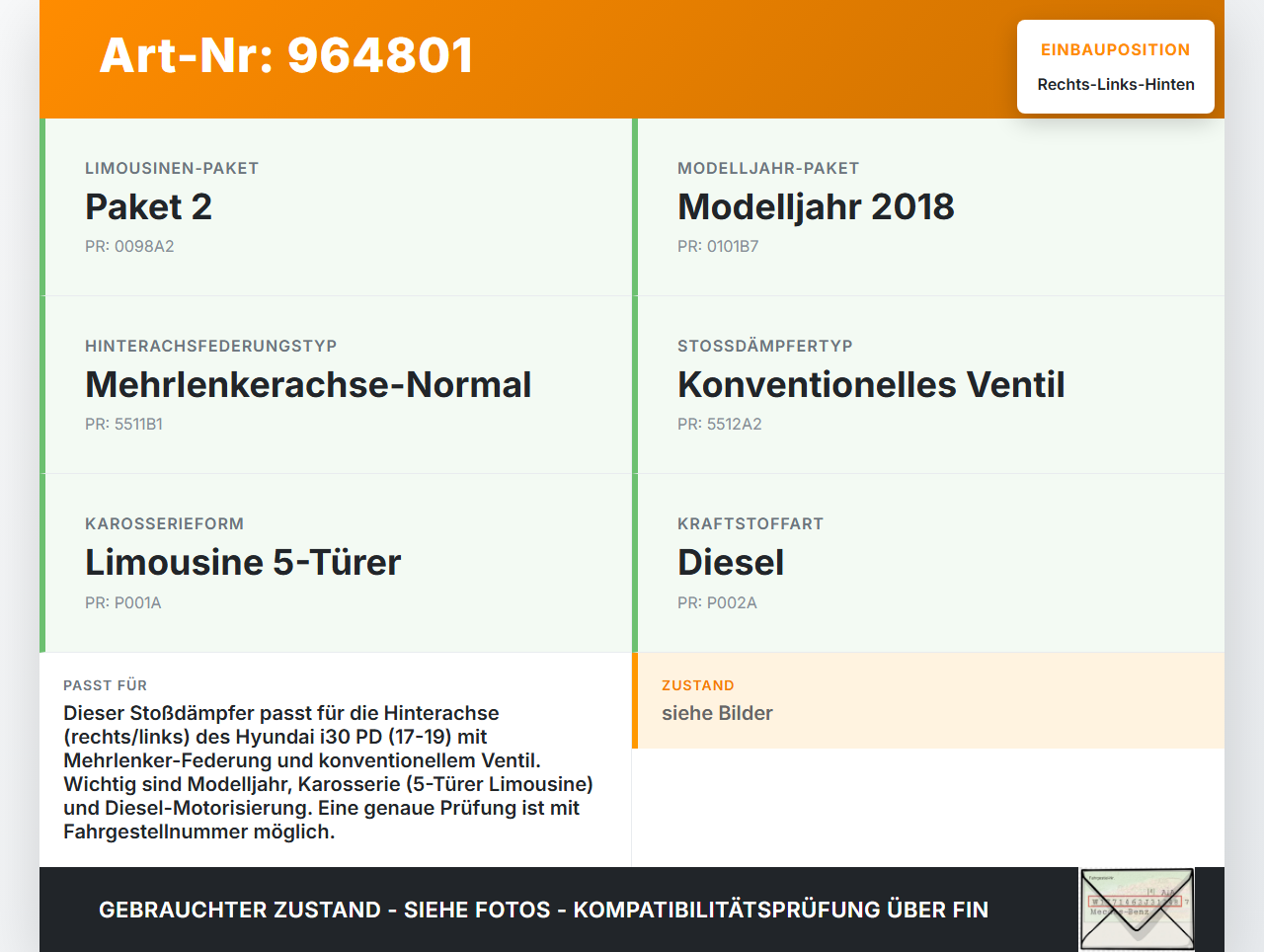The height and width of the screenshot is (952, 1264).
Task: Select the orange EINBAUPOSITION badge
Action: point(1115,49)
